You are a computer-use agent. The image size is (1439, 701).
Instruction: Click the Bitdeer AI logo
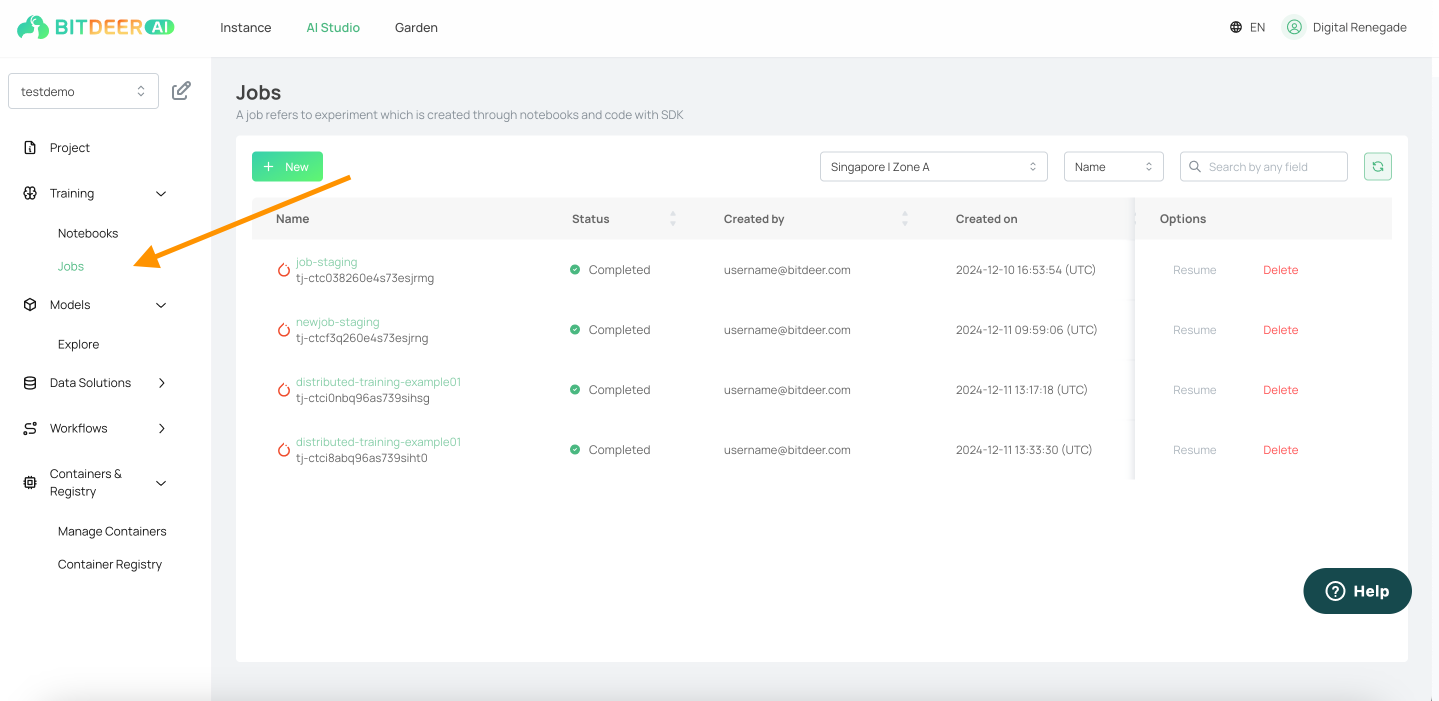(x=96, y=27)
